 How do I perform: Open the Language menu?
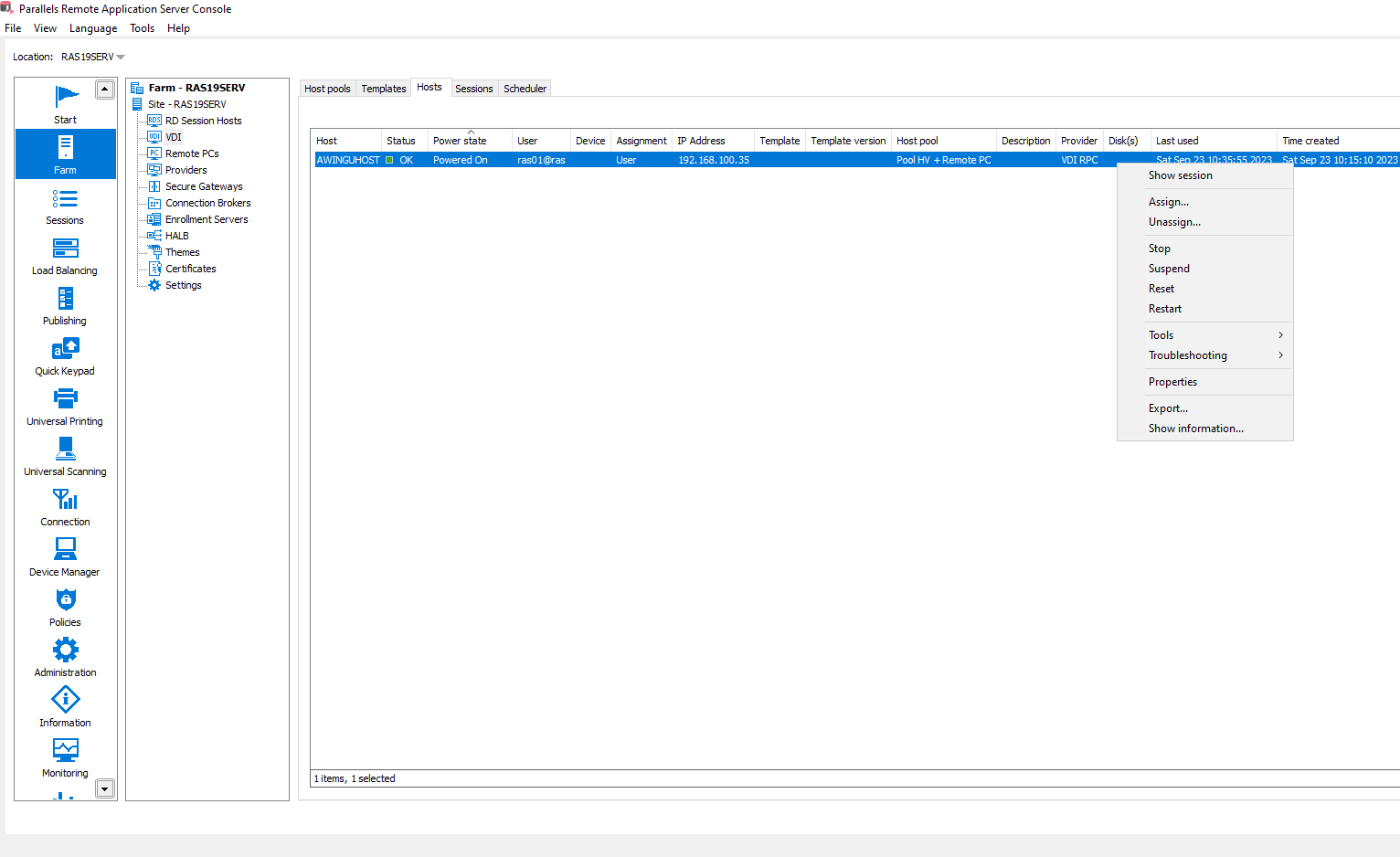93,28
